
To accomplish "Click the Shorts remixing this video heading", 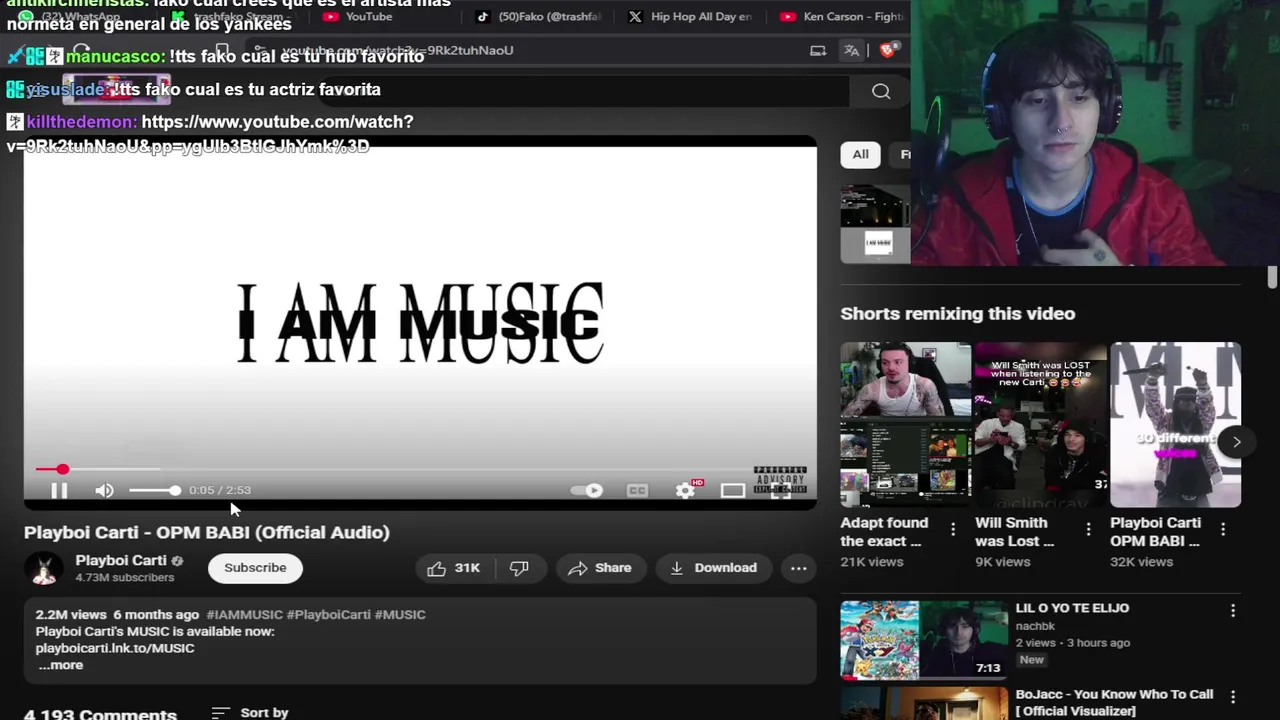I will [x=958, y=313].
